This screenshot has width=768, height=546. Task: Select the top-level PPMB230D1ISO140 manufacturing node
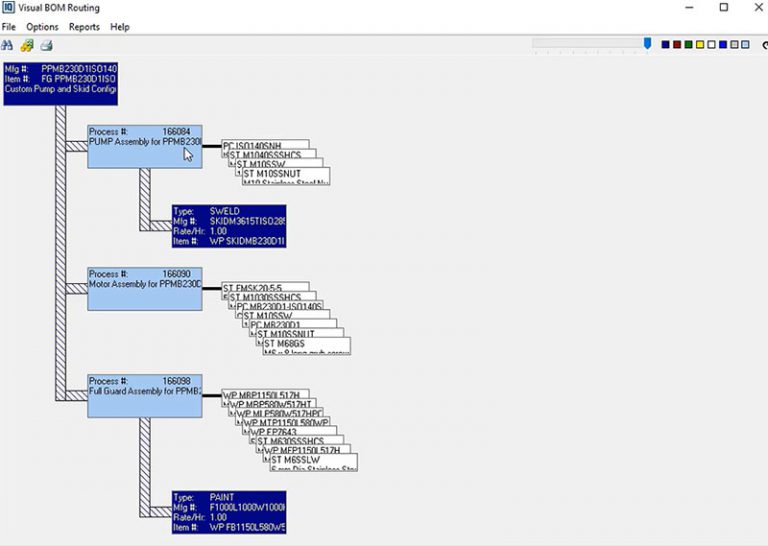pyautogui.click(x=60, y=82)
